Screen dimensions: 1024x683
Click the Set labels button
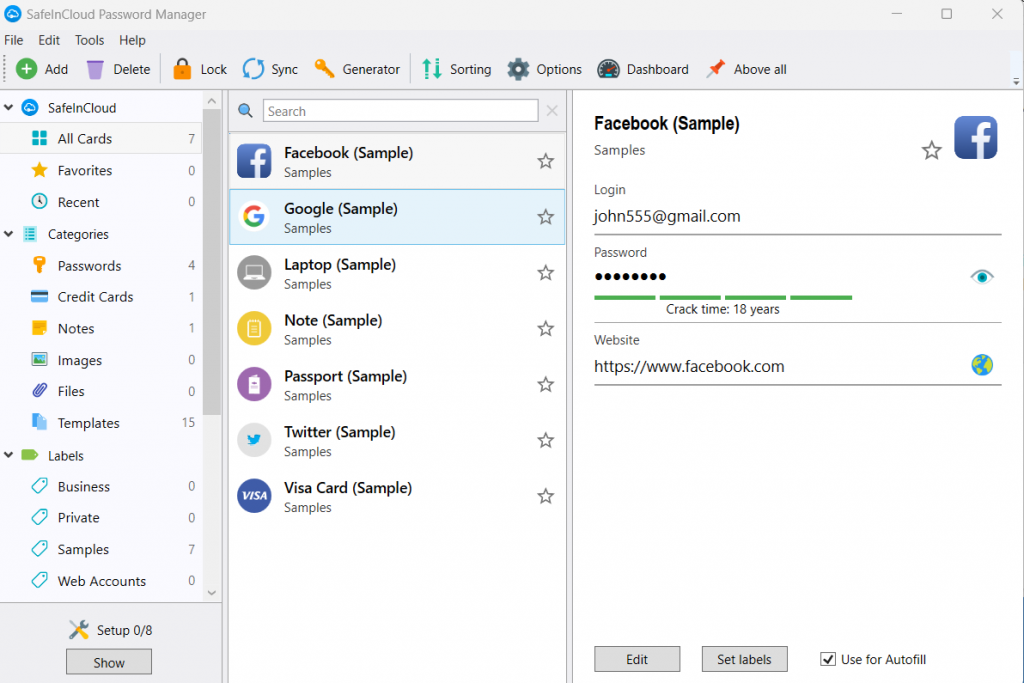(744, 658)
